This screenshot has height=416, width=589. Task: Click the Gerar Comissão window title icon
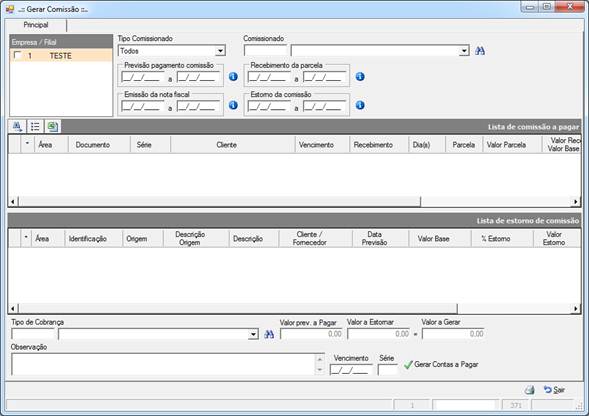pyautogui.click(x=10, y=9)
